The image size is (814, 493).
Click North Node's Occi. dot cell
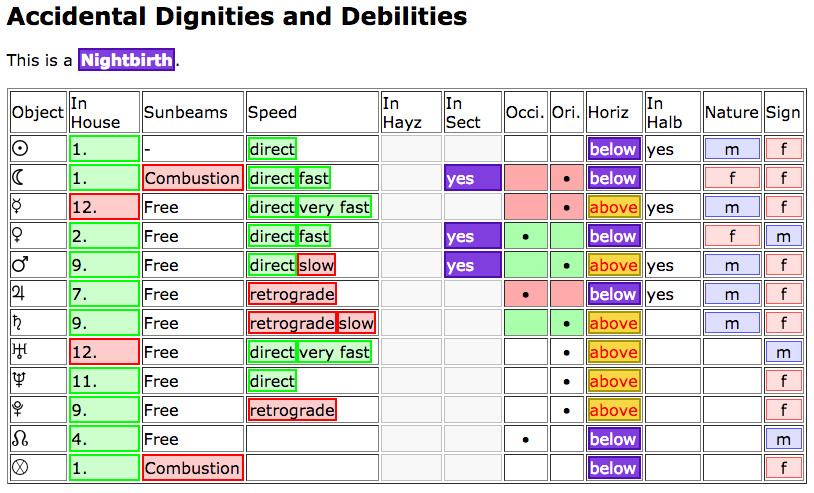pyautogui.click(x=525, y=439)
